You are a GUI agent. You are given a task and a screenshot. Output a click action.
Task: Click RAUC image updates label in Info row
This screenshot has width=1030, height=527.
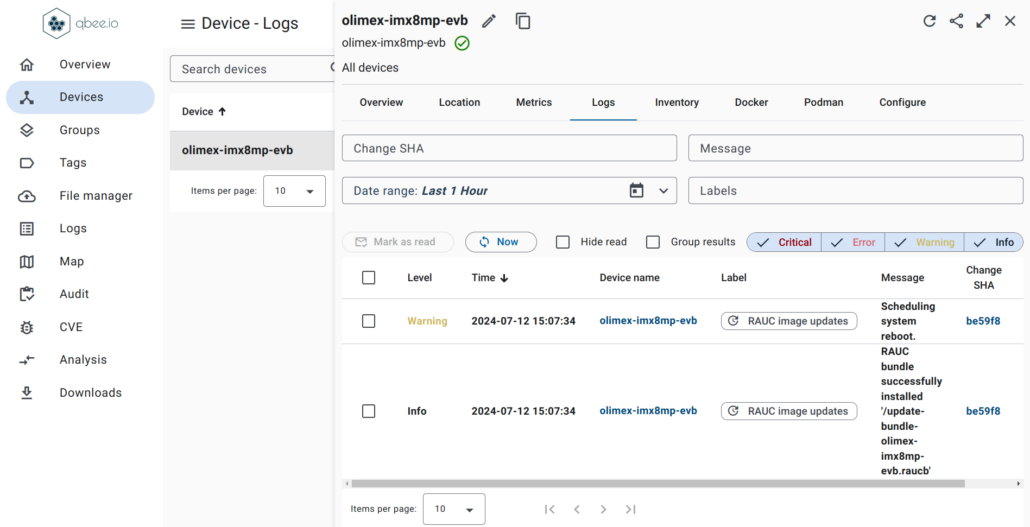coord(789,411)
